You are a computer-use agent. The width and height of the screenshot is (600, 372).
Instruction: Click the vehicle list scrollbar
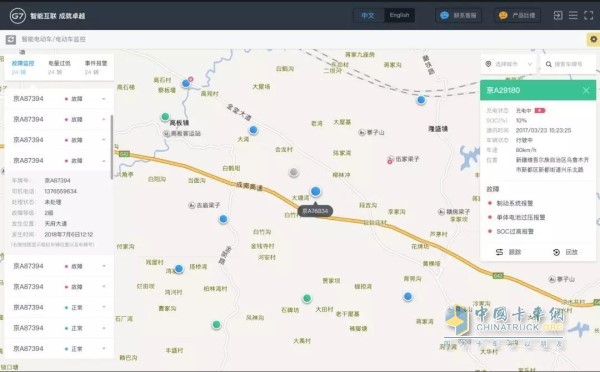pos(112,147)
